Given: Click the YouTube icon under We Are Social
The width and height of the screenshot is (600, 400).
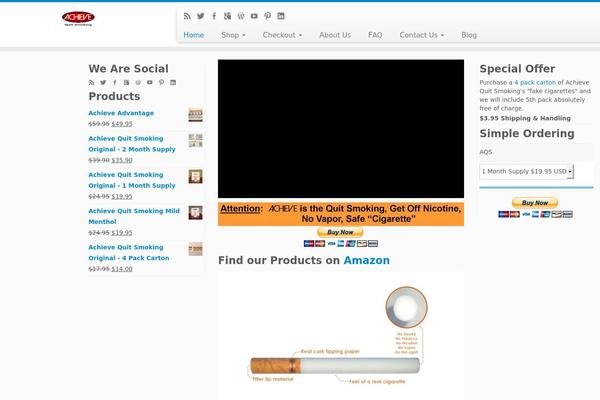Looking at the screenshot, I should [x=150, y=82].
